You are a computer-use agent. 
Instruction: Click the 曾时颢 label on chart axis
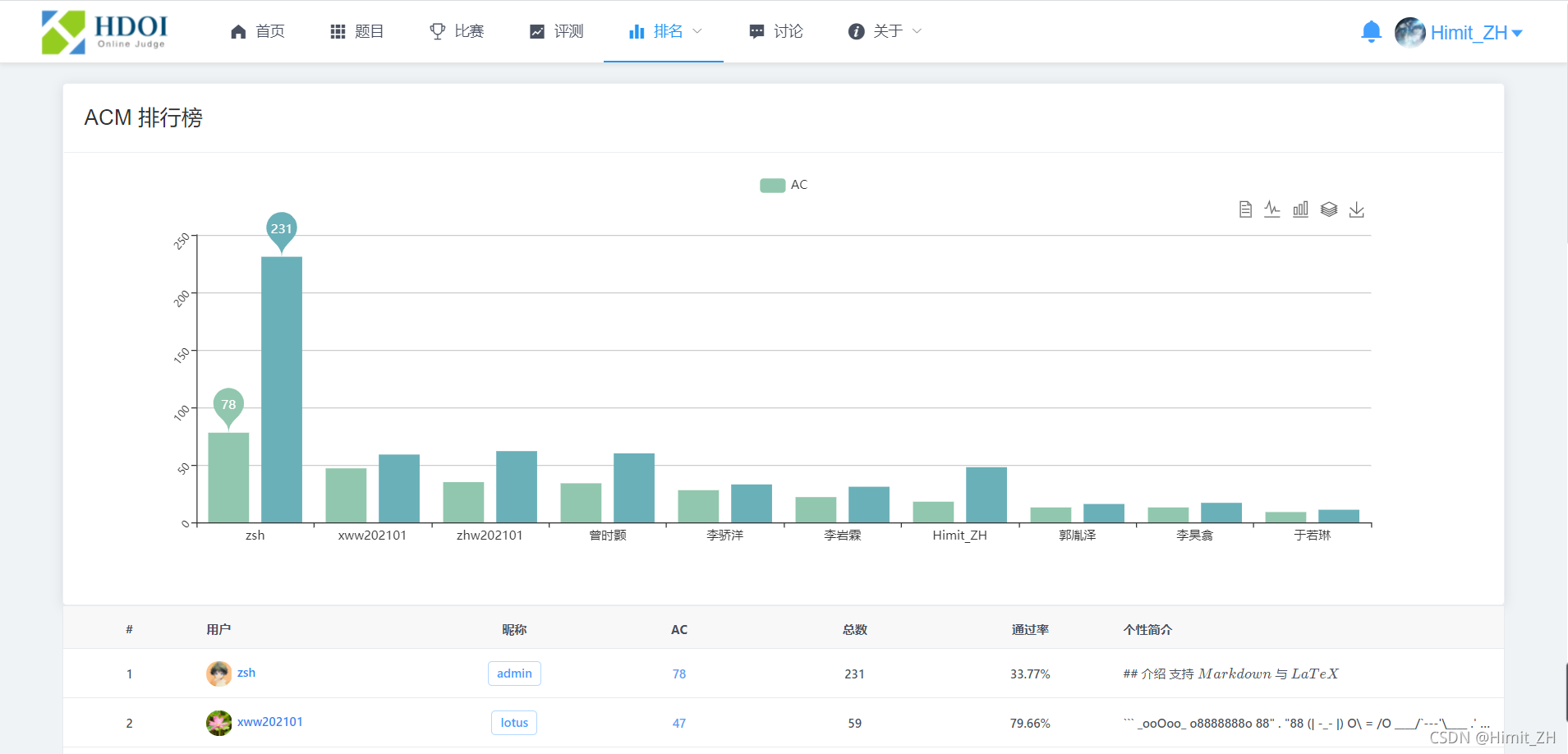tap(608, 536)
